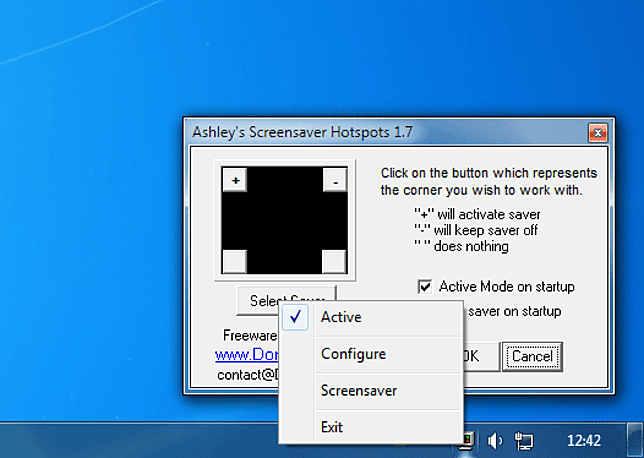The image size is (644, 458).
Task: Open the volume speaker icon in system tray
Action: pyautogui.click(x=494, y=440)
